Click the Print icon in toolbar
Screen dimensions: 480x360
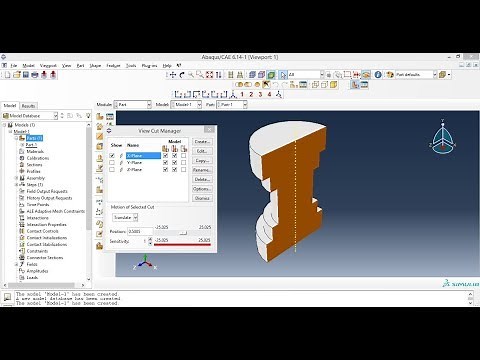tap(35, 75)
